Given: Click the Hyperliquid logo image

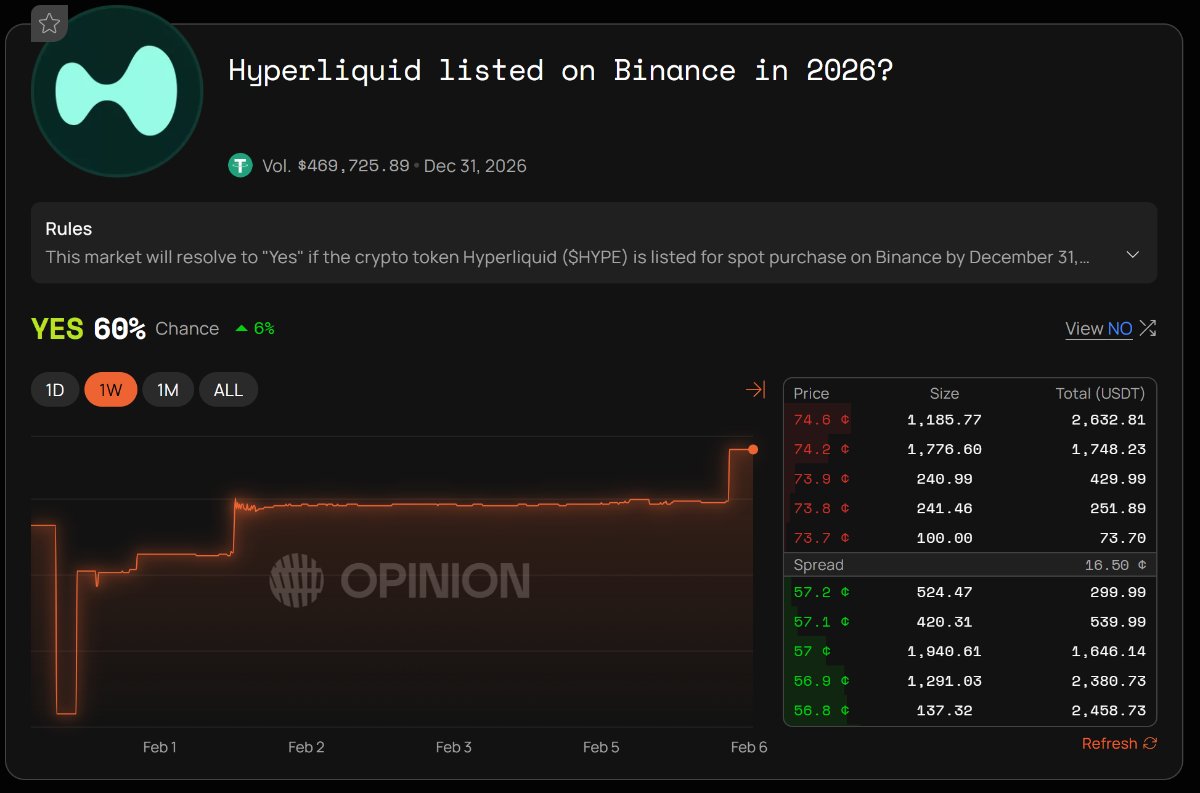Looking at the screenshot, I should [118, 91].
